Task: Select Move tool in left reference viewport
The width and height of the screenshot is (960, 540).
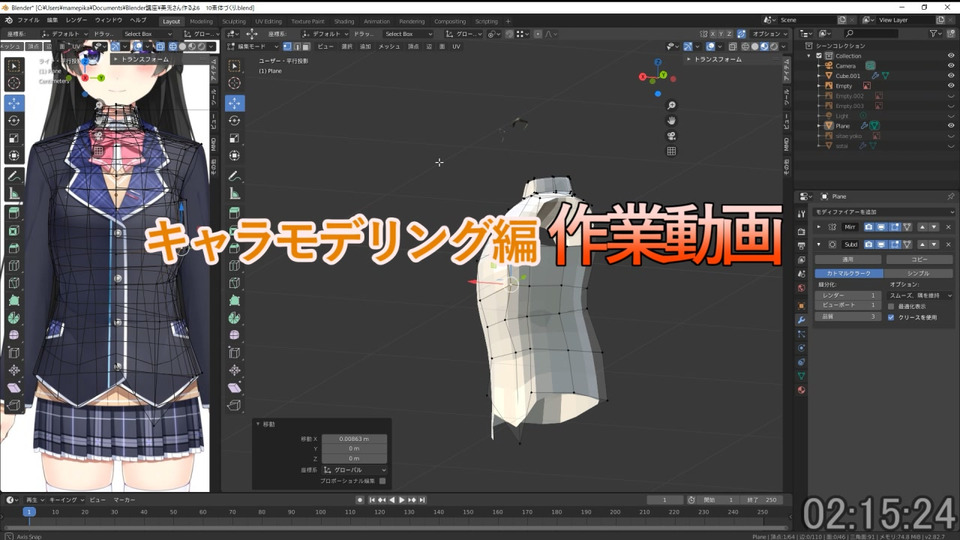Action: (13, 103)
